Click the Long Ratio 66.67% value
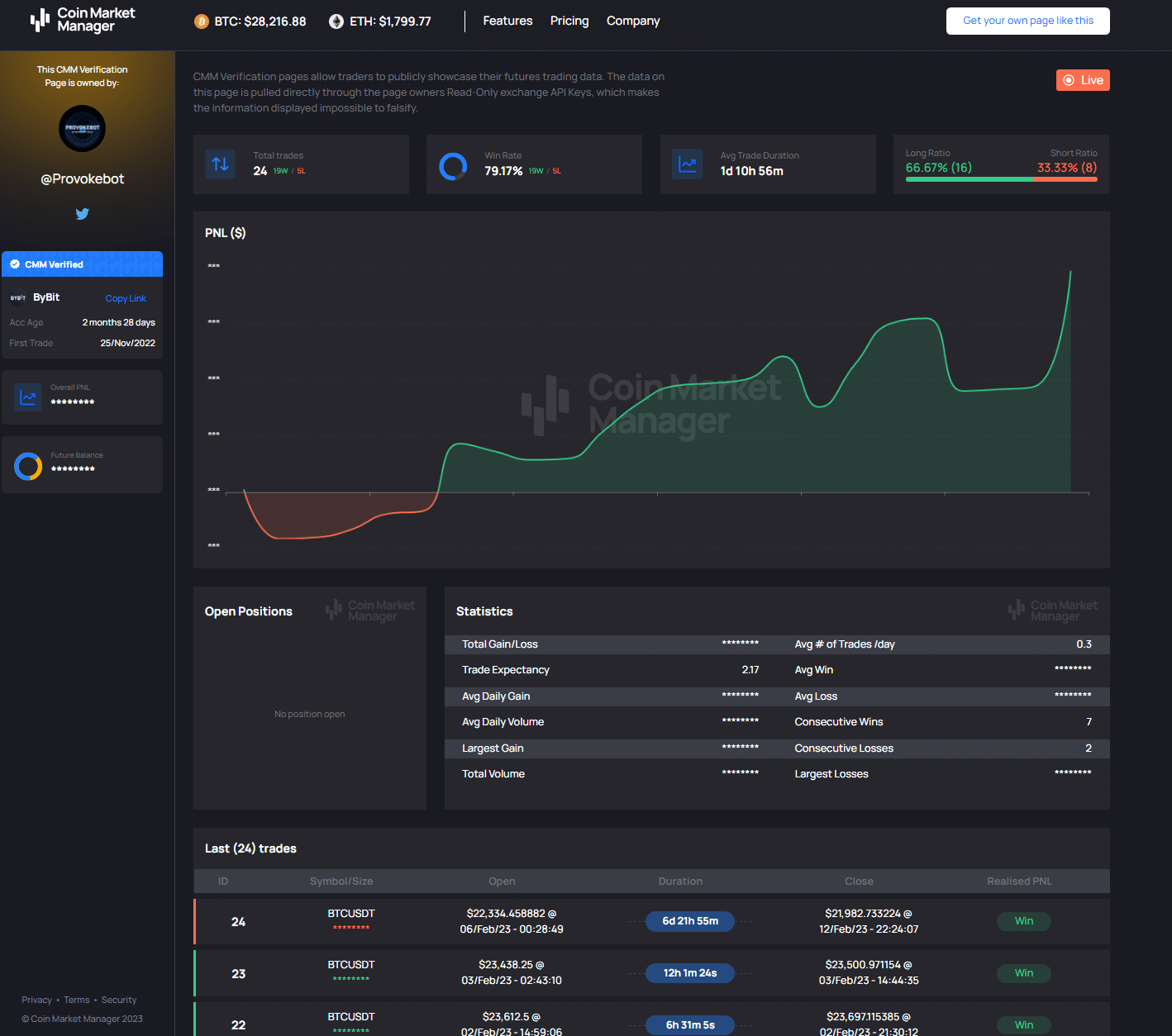Image resolution: width=1172 pixels, height=1036 pixels. [x=939, y=168]
